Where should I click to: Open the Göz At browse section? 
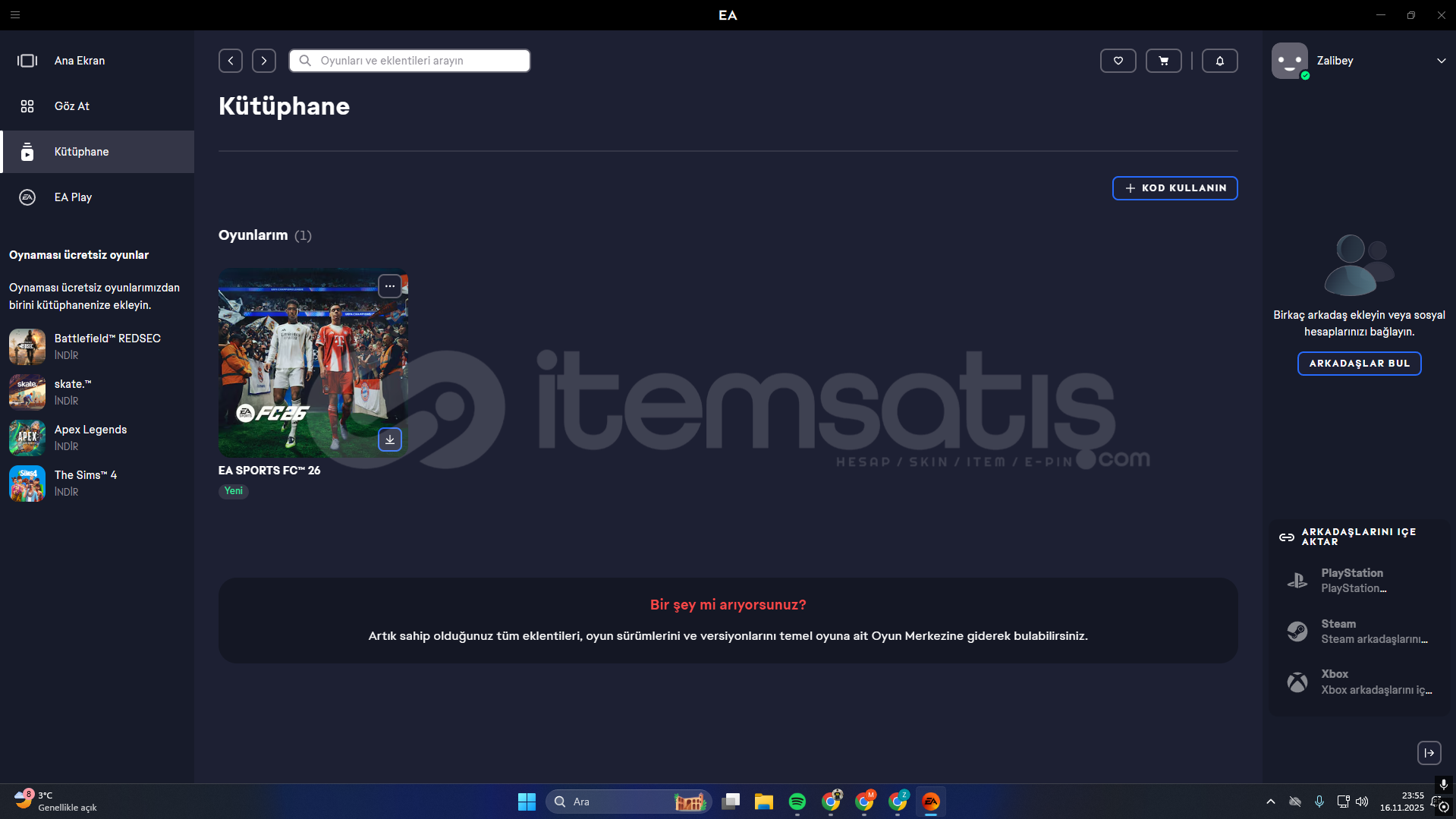coord(97,106)
